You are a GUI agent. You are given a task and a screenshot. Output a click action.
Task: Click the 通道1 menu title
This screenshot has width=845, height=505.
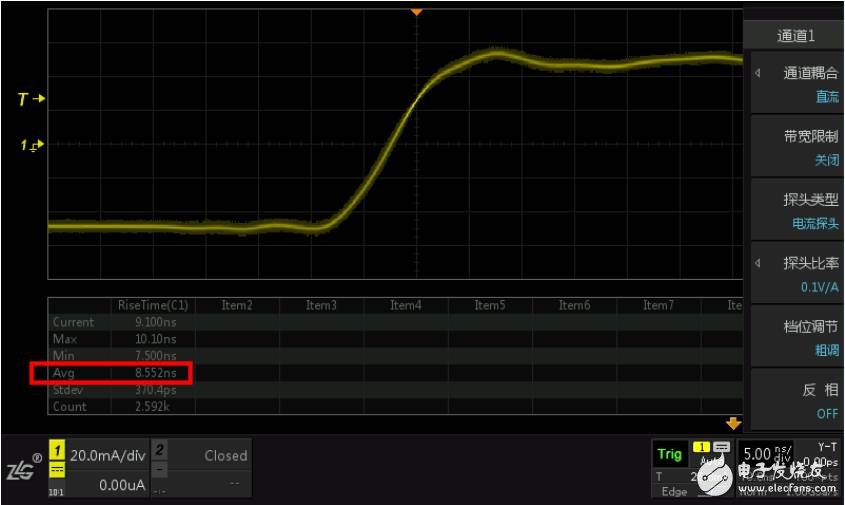796,35
